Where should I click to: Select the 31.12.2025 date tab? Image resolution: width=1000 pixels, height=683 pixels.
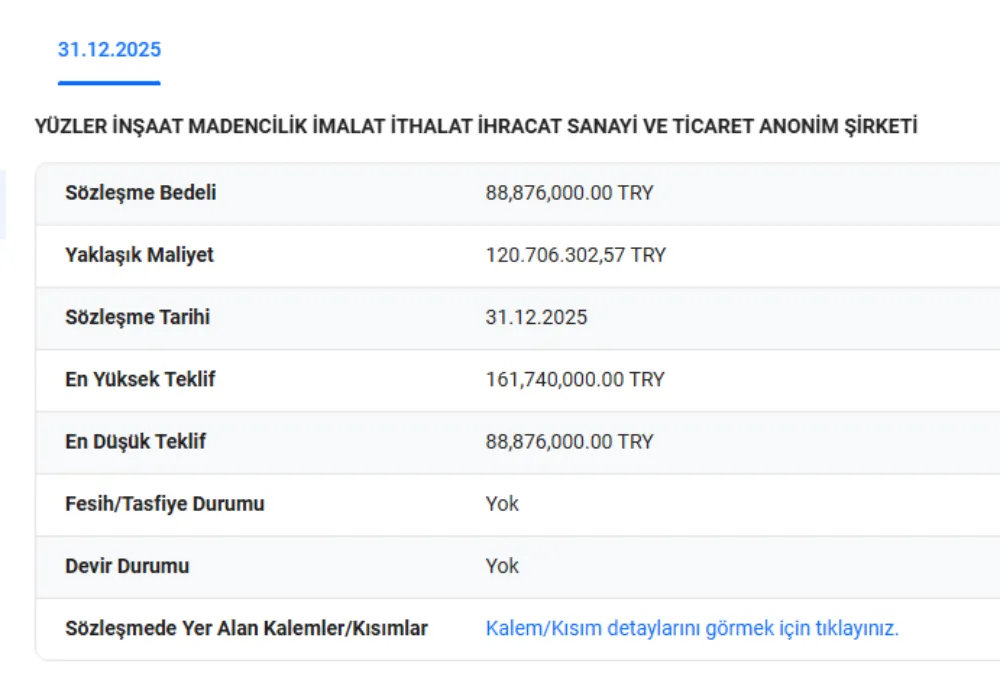109,50
